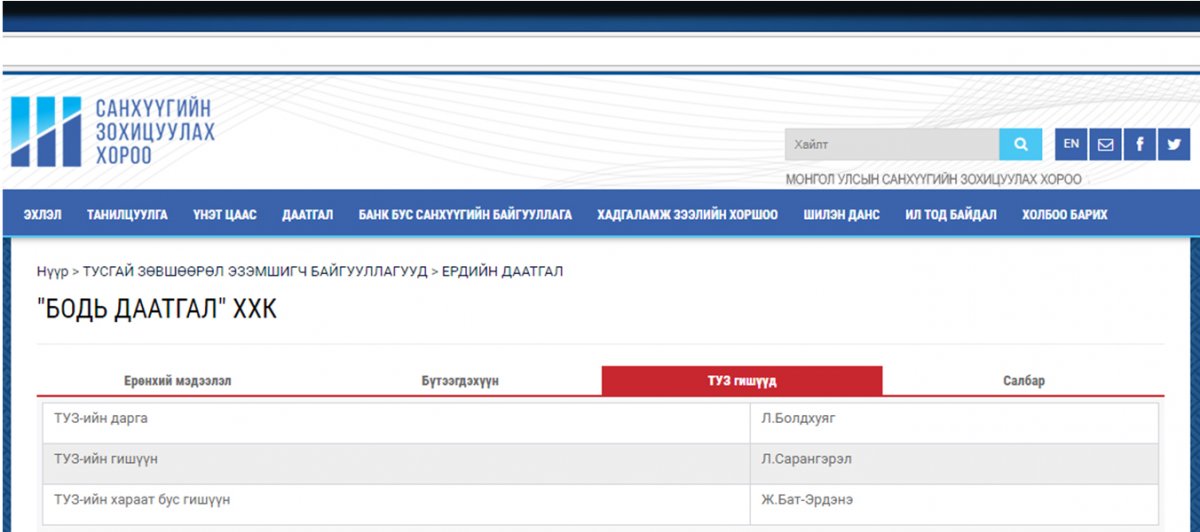Open the Facebook page icon
1200x532 pixels.
[1139, 144]
